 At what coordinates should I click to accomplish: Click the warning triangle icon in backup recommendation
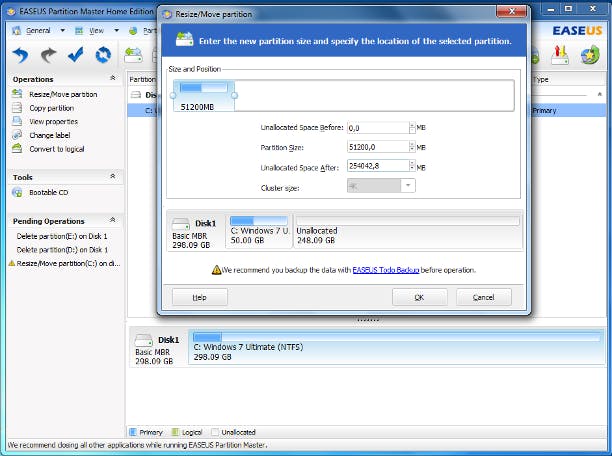216,270
